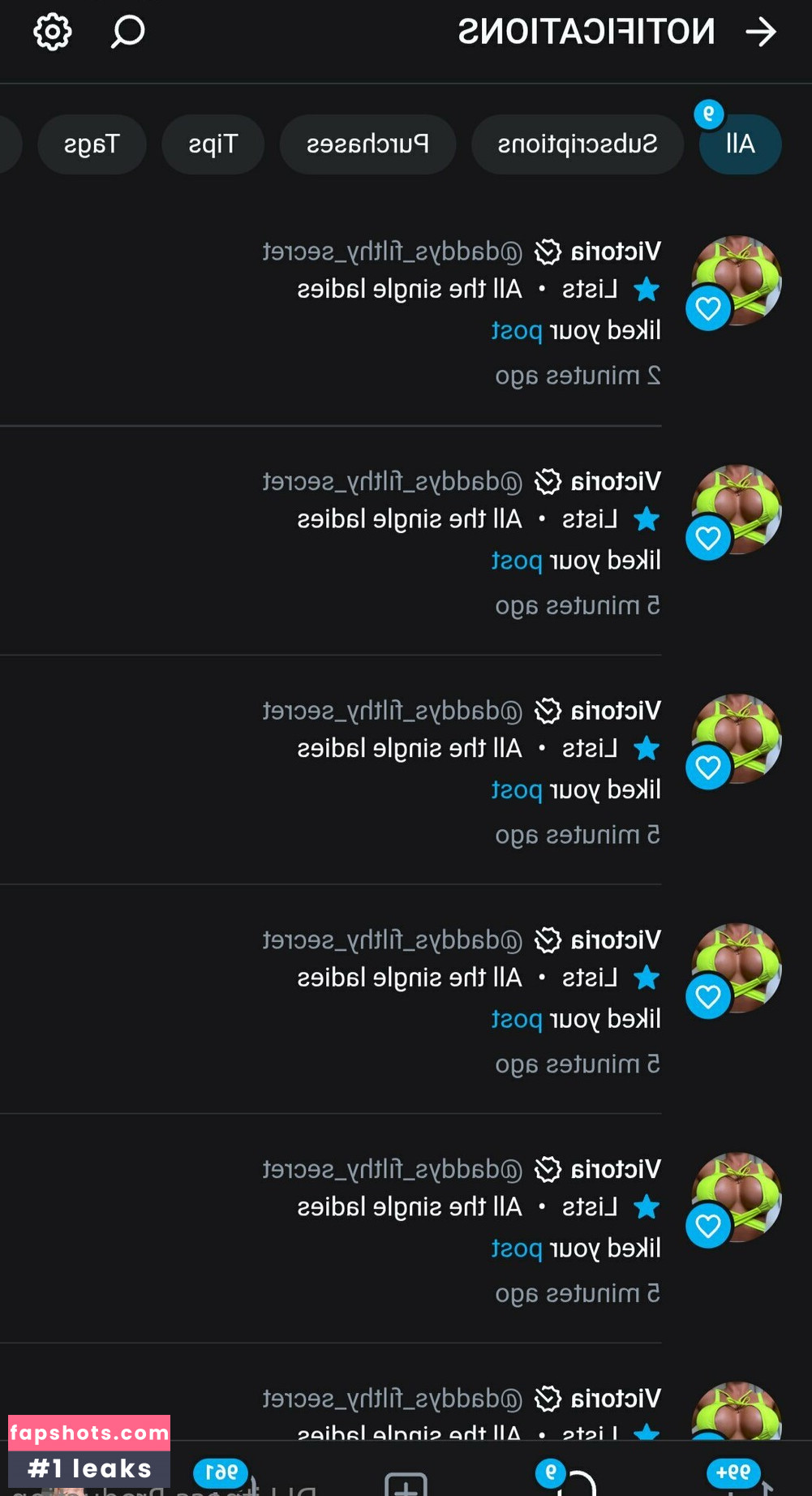
Task: Open chat icon with 961 badge
Action: pyautogui.click(x=239, y=1483)
